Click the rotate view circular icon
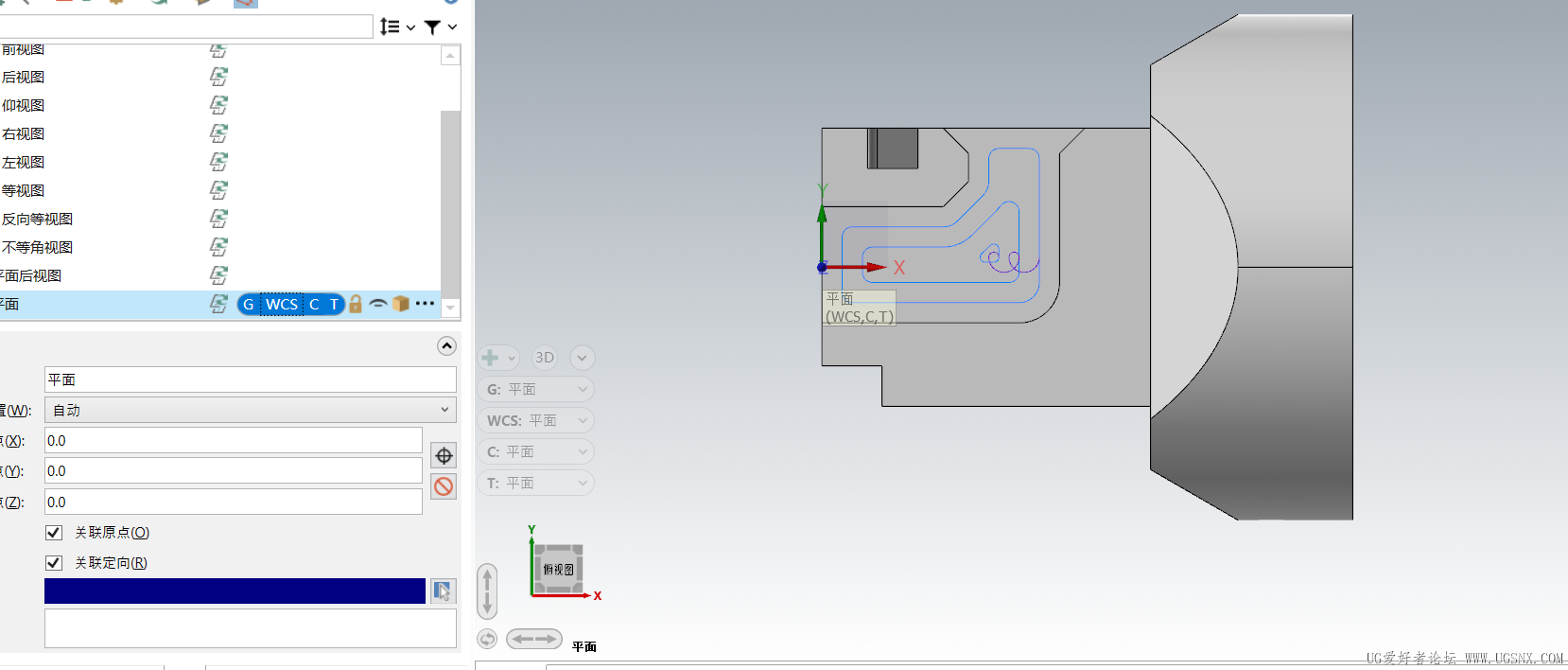 coord(487,639)
